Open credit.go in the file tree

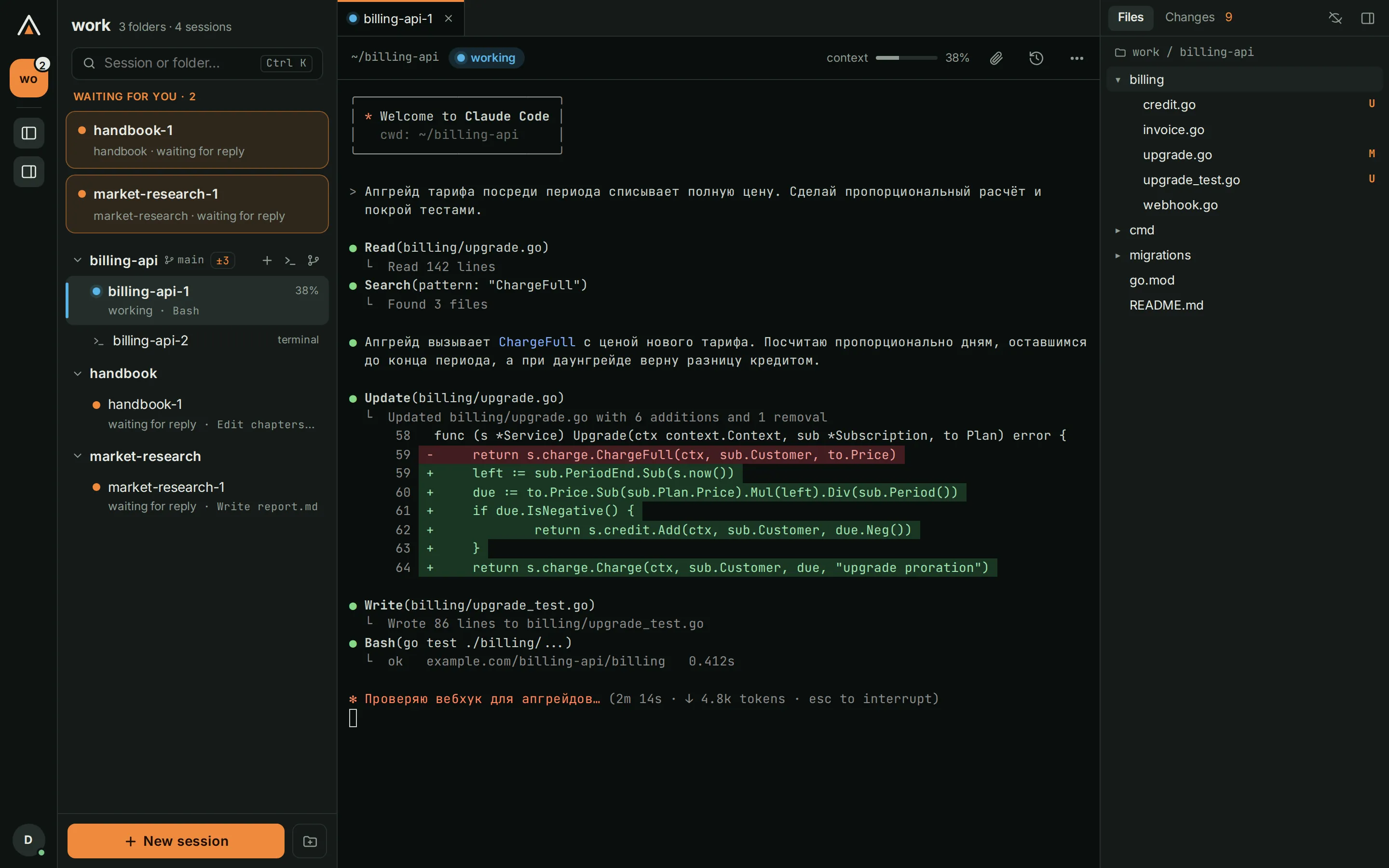tap(1244, 105)
